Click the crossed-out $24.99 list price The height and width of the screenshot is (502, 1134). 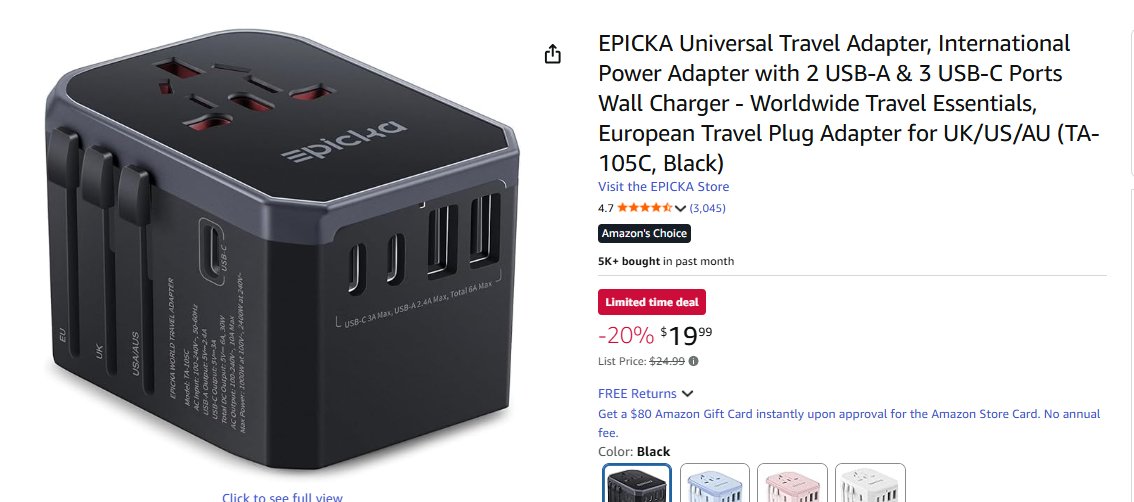coord(667,361)
